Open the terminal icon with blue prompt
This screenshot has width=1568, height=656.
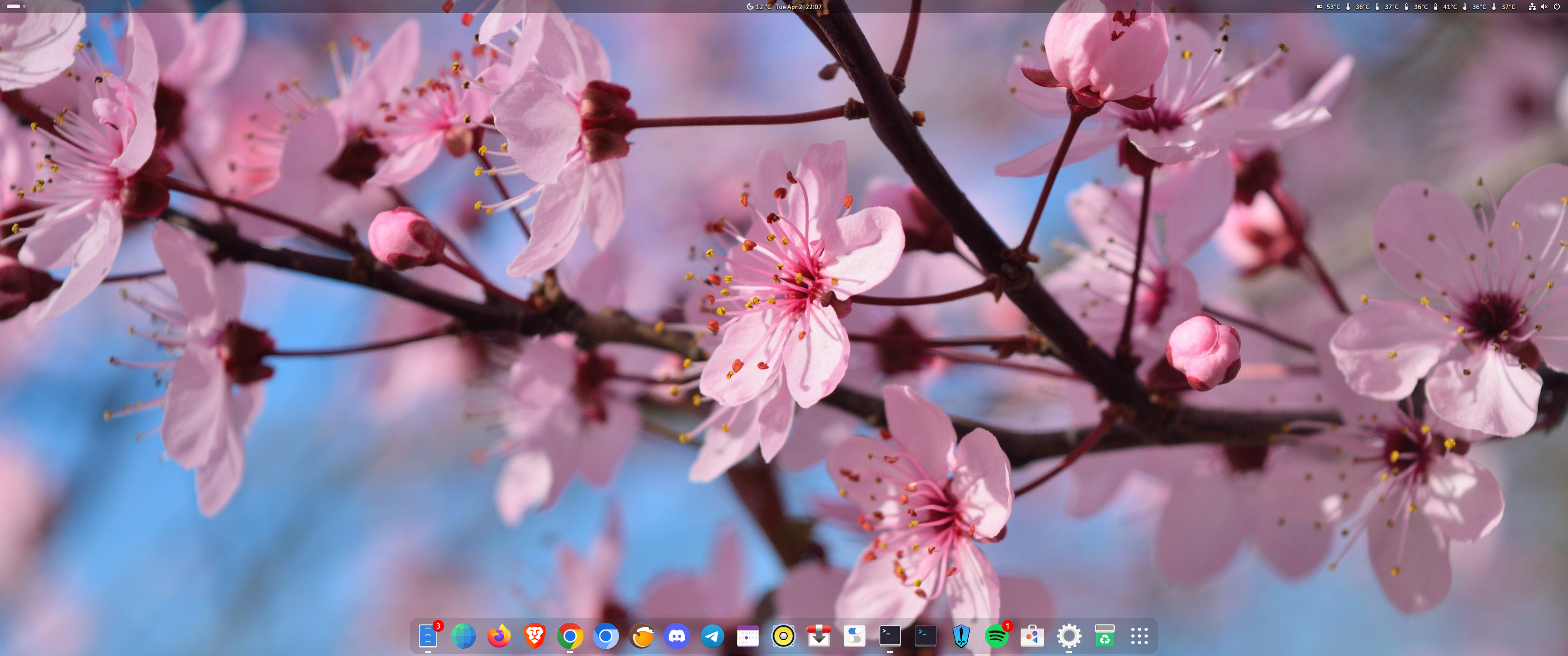tap(925, 636)
